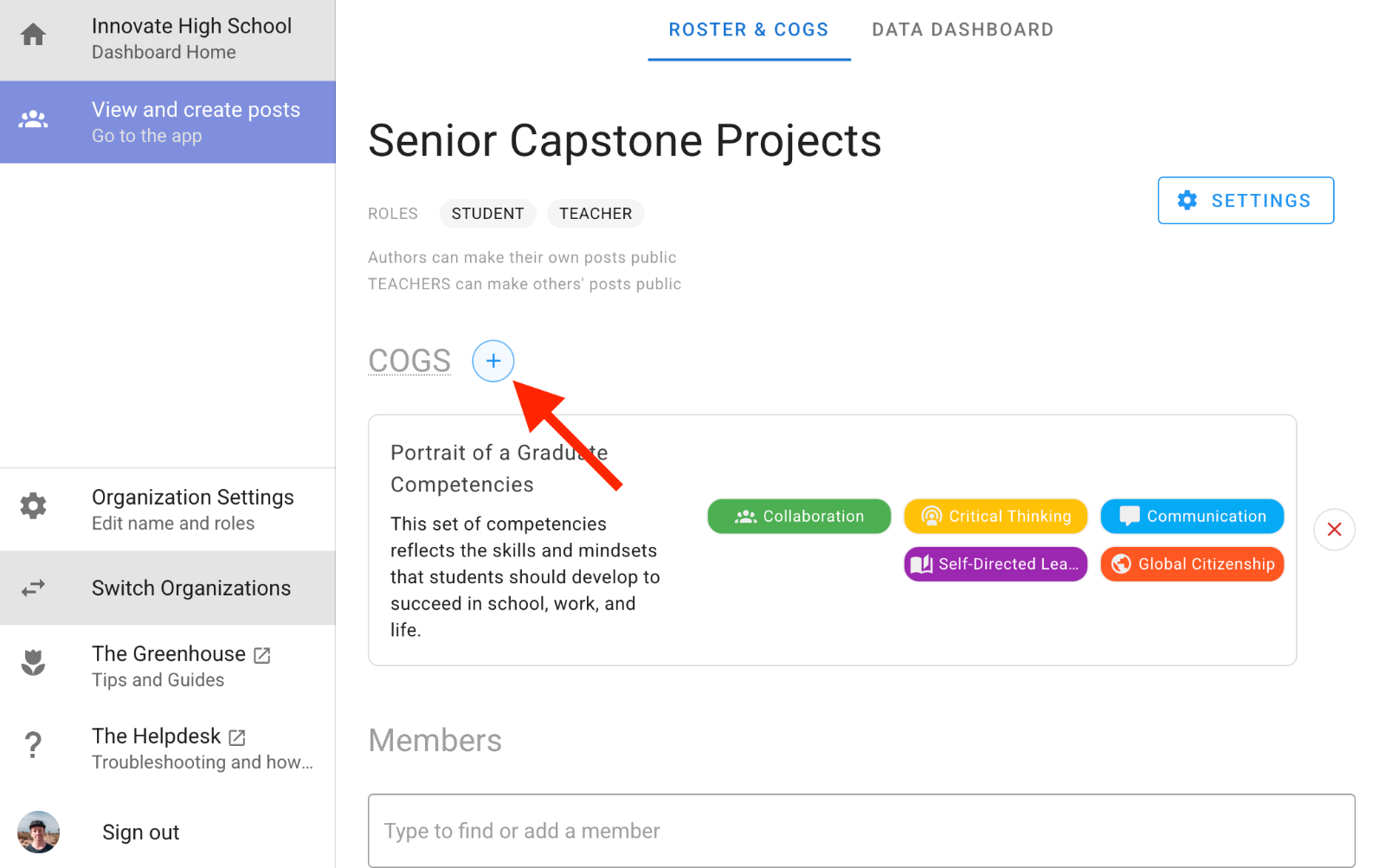The image size is (1385, 868).
Task: Click Sign out
Action: tap(140, 833)
